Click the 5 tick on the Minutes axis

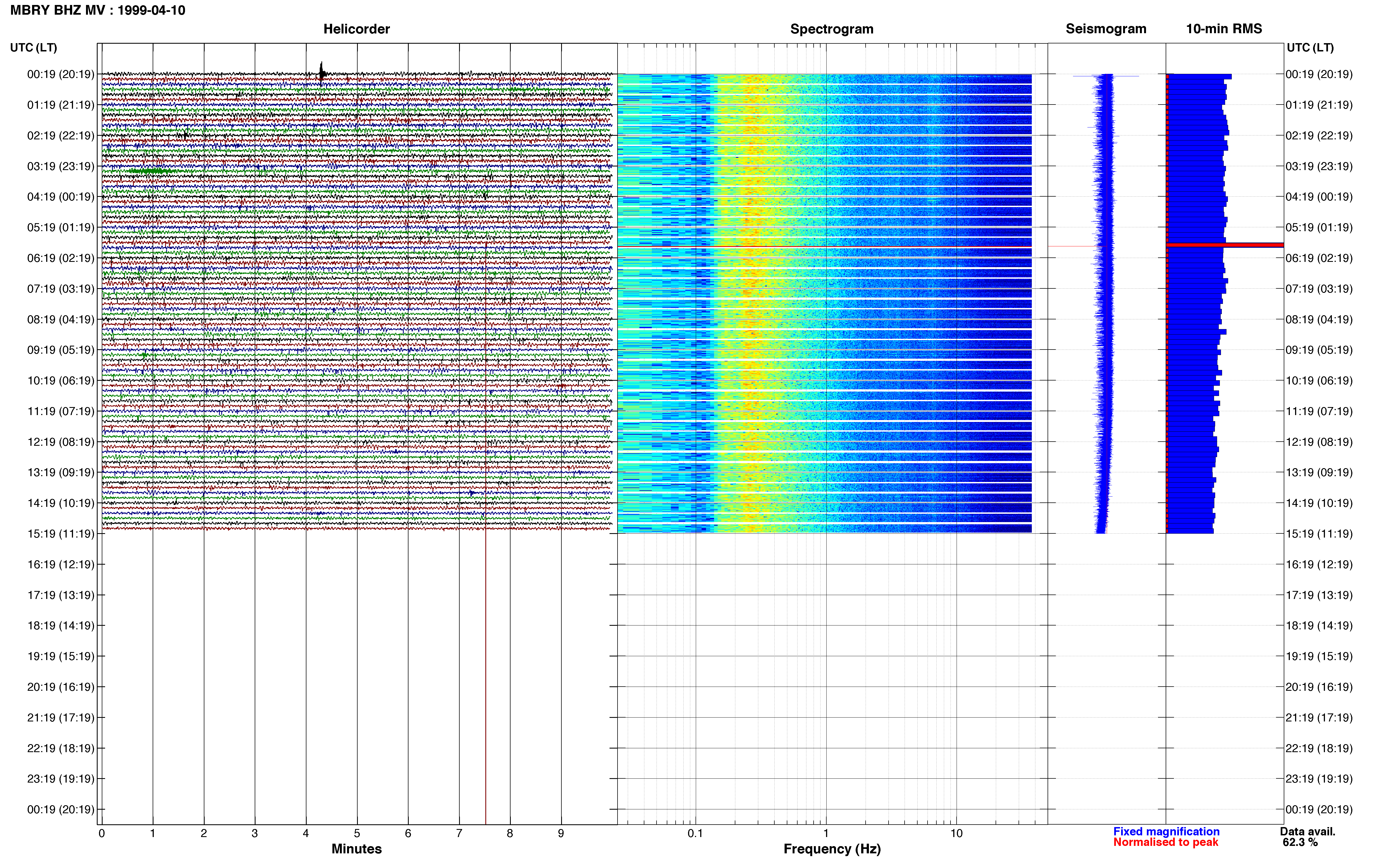click(x=357, y=833)
